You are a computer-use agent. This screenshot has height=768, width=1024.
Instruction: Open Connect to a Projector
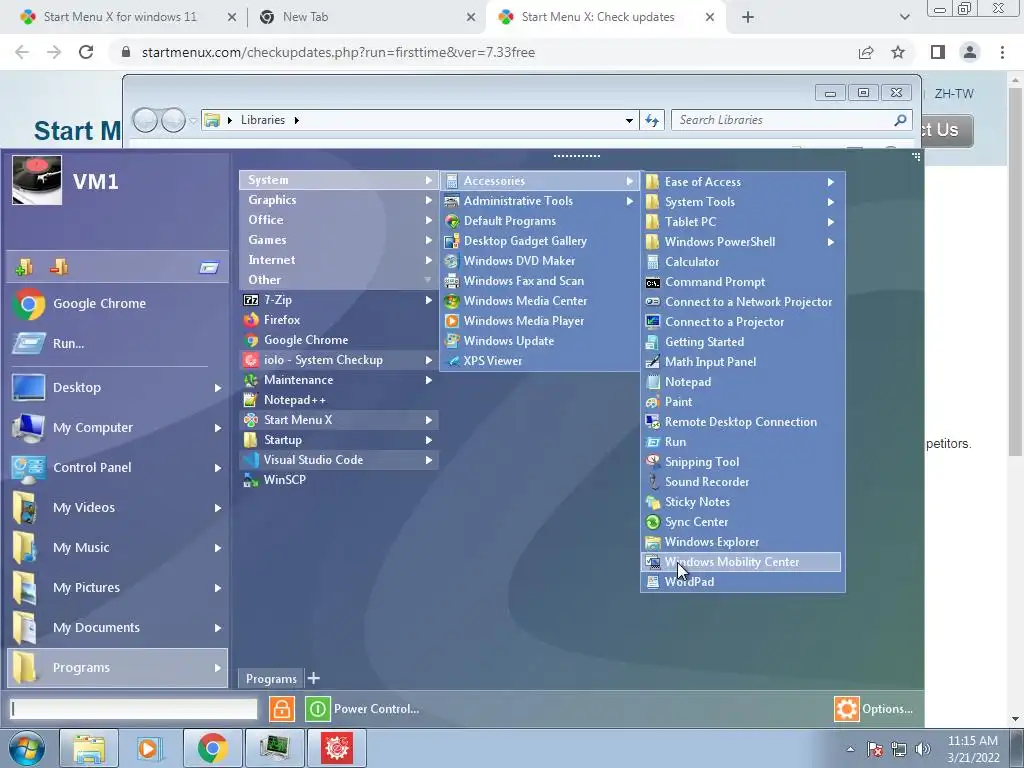coord(742,322)
